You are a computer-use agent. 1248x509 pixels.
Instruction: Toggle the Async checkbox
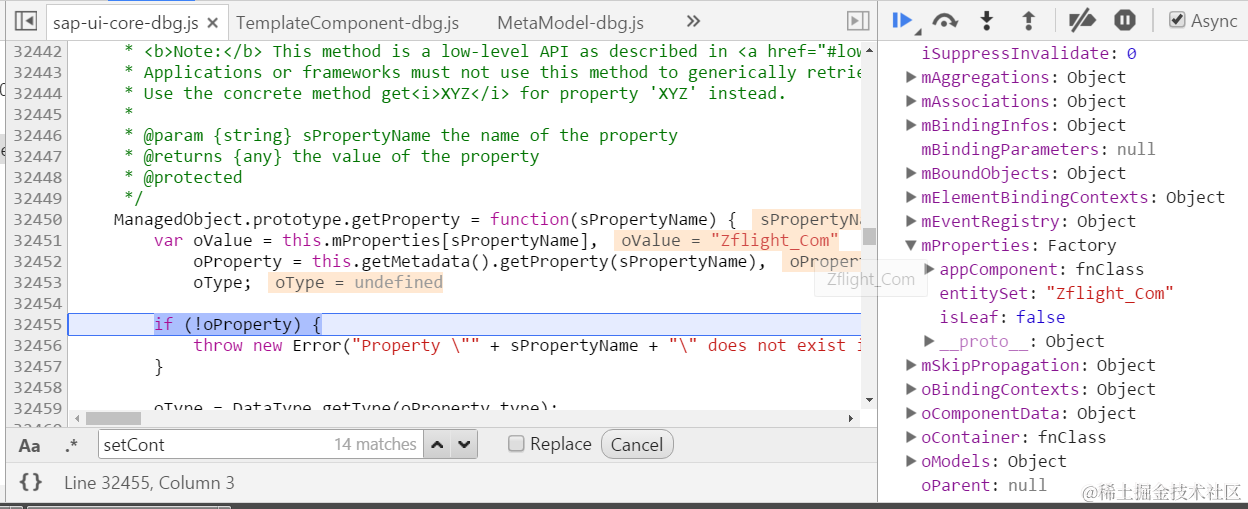coord(1177,20)
